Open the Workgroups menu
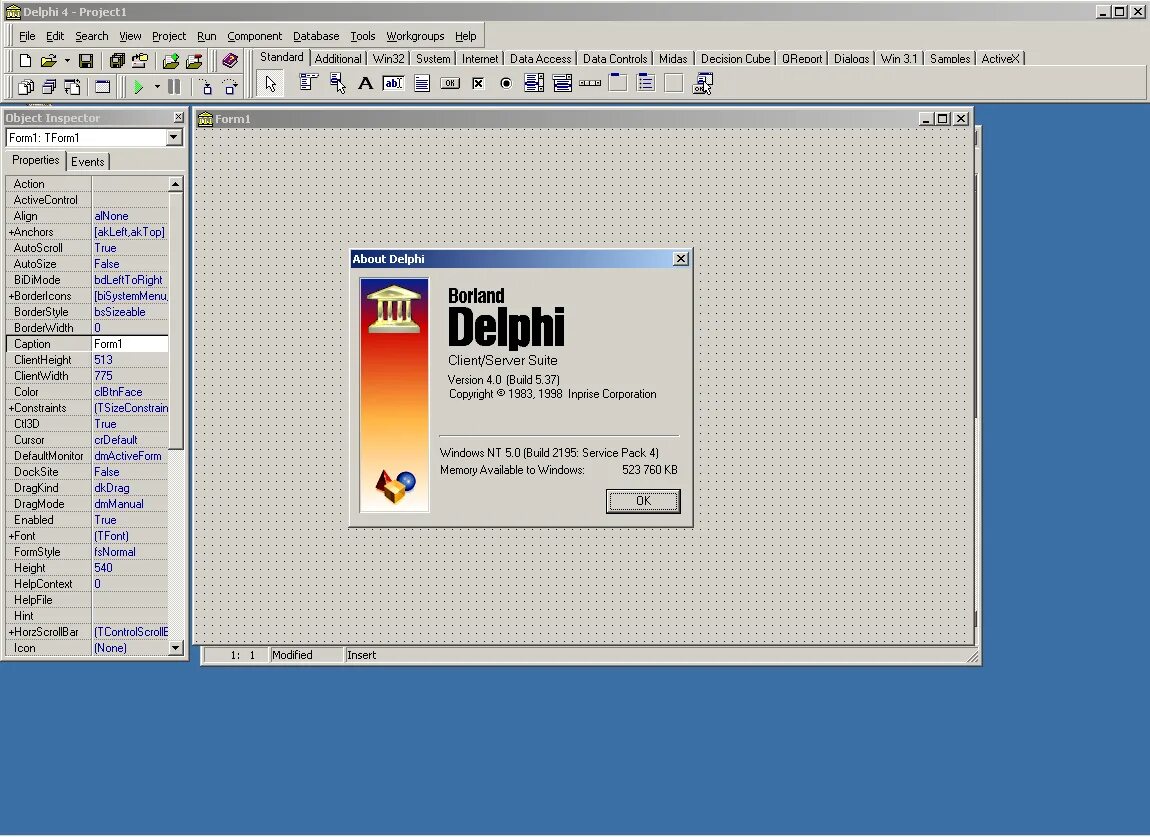The width and height of the screenshot is (1150, 837). [x=415, y=36]
